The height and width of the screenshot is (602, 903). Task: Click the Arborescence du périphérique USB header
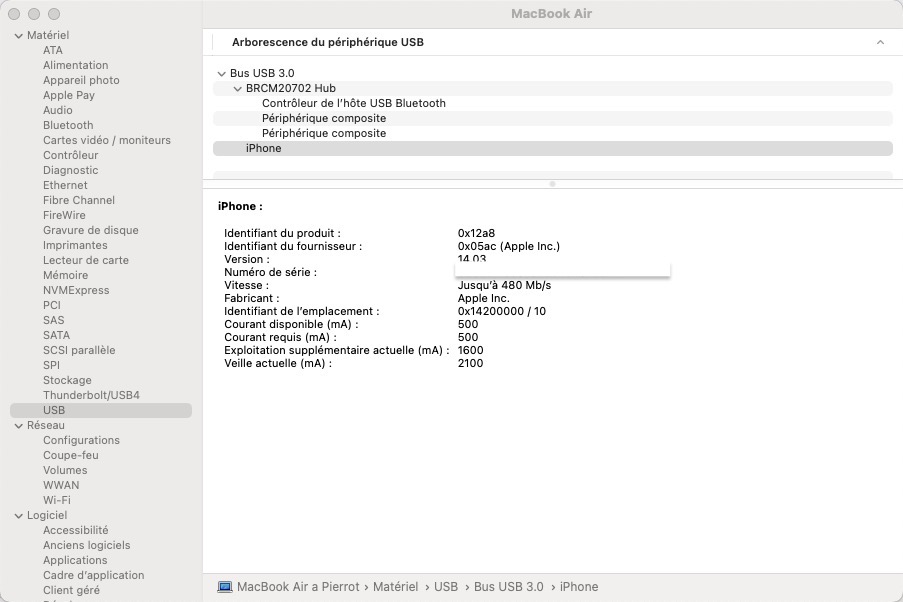click(x=328, y=43)
